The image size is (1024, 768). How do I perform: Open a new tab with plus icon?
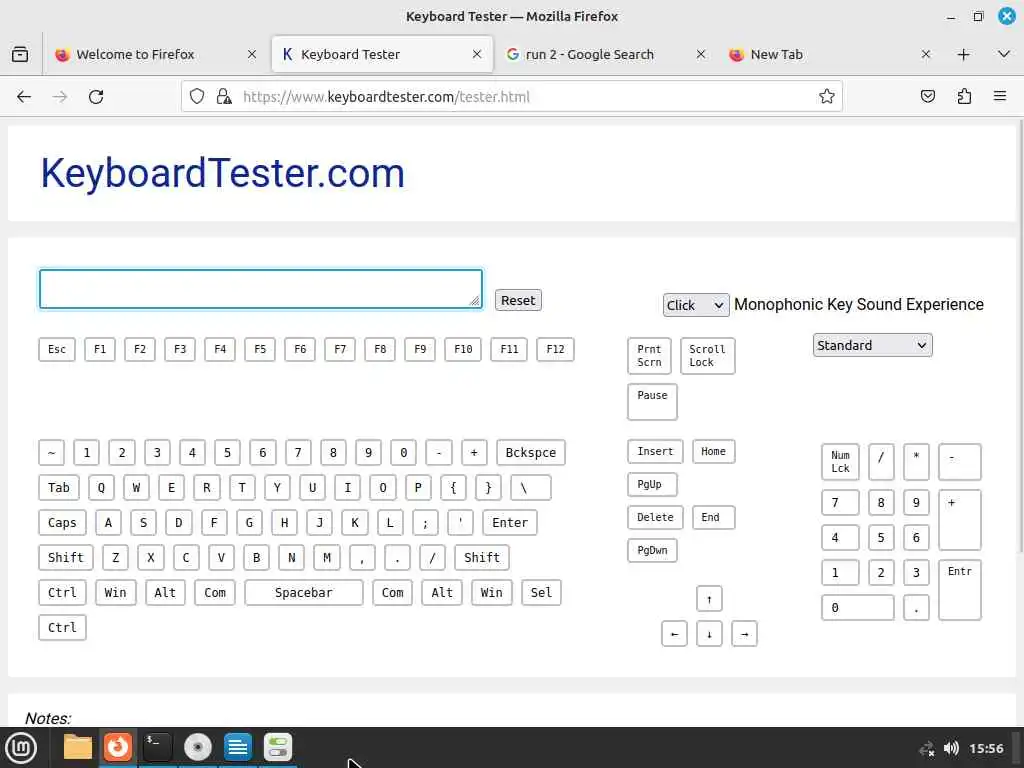click(963, 54)
